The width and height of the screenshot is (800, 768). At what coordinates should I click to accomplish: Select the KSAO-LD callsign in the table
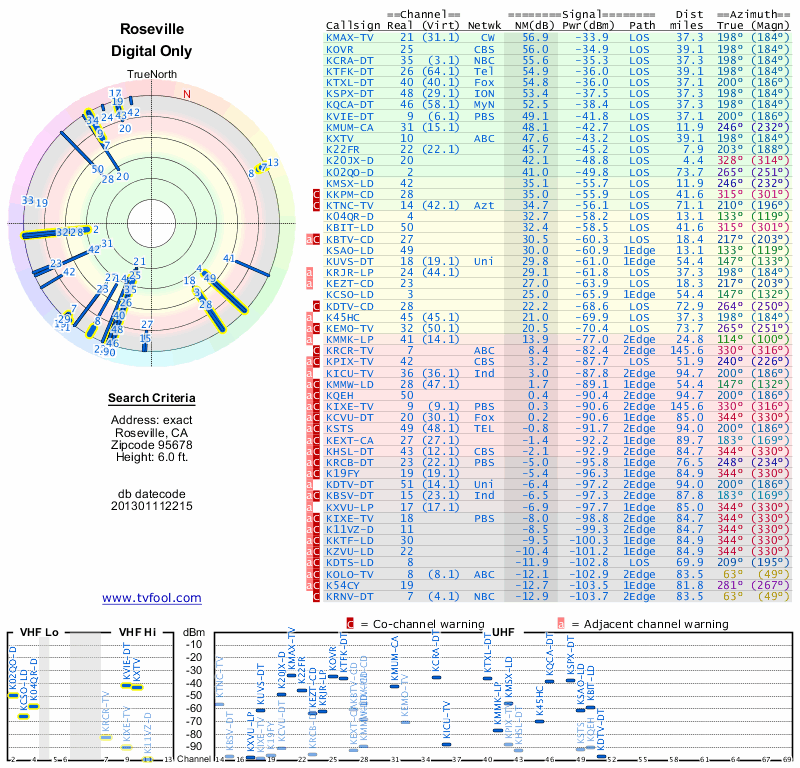[x=349, y=250]
